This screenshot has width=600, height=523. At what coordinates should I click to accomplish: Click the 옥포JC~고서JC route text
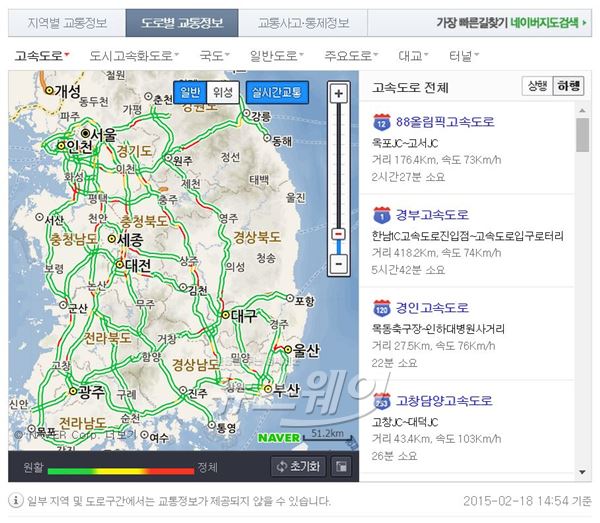[x=405, y=143]
